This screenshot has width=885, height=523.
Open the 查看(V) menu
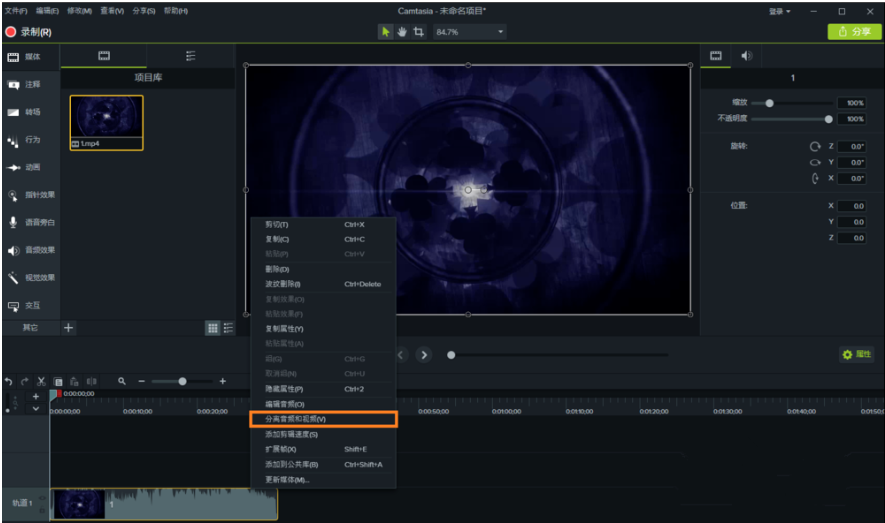tap(112, 11)
